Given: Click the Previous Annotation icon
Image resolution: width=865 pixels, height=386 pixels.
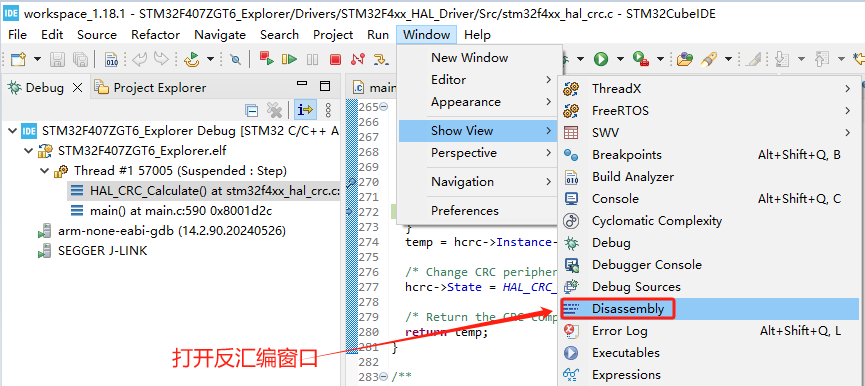Looking at the screenshot, I should tap(823, 59).
